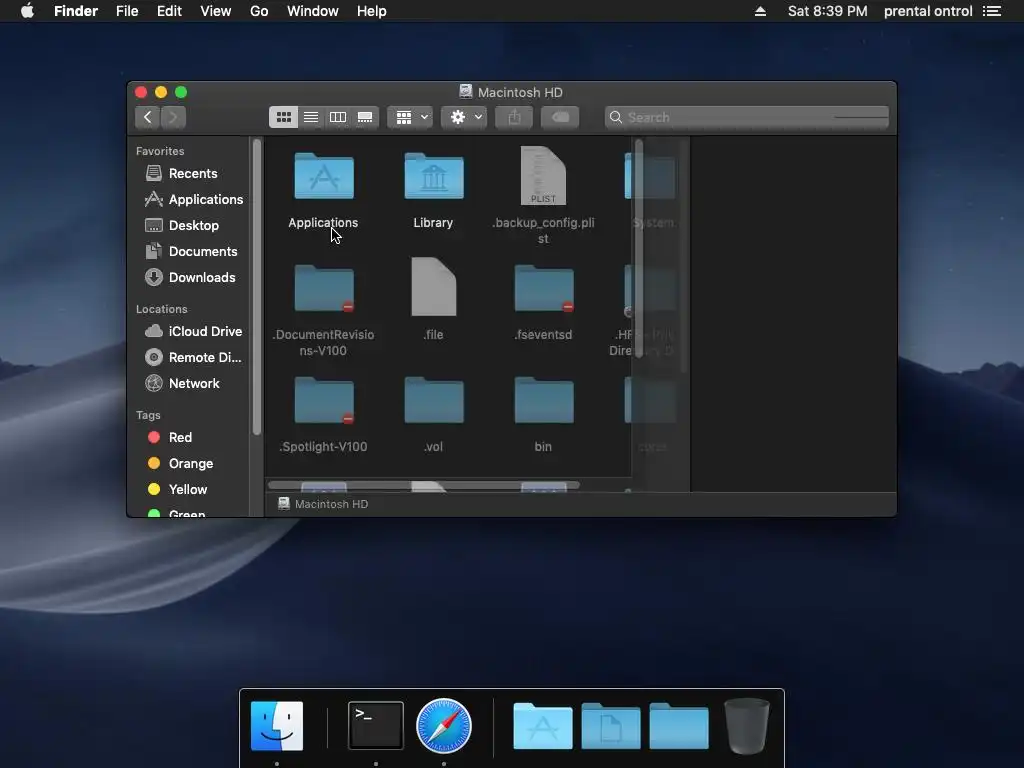Click the Macintosh HD title bar icon
Image resolution: width=1024 pixels, height=768 pixels.
[466, 91]
